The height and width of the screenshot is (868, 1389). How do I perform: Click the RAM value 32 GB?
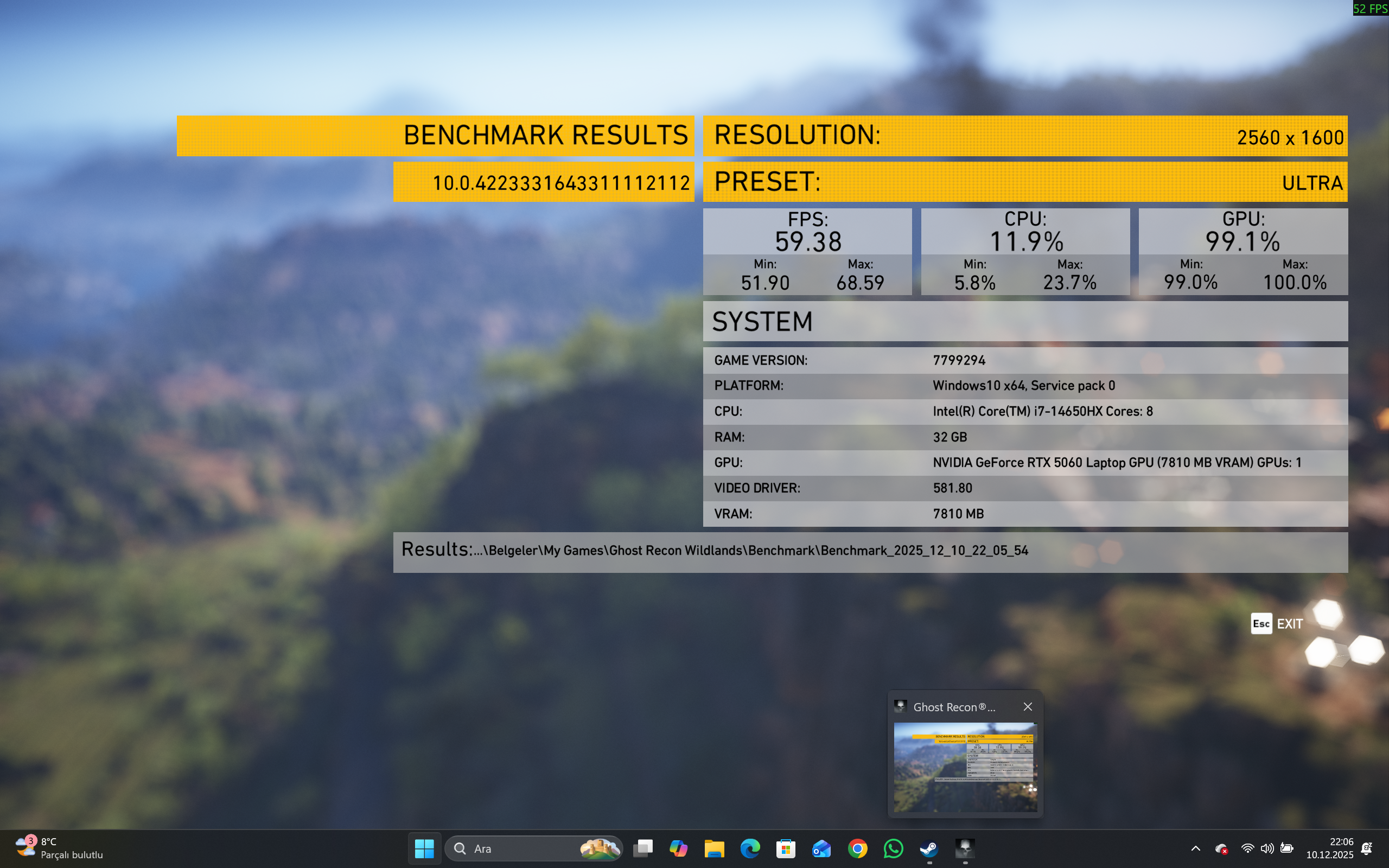(x=950, y=437)
